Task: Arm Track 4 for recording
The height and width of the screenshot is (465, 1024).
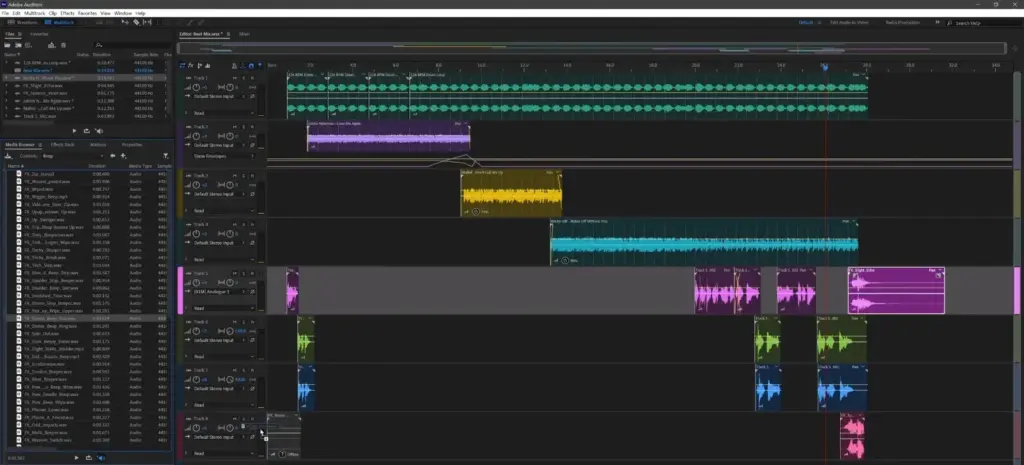Action: click(x=252, y=224)
